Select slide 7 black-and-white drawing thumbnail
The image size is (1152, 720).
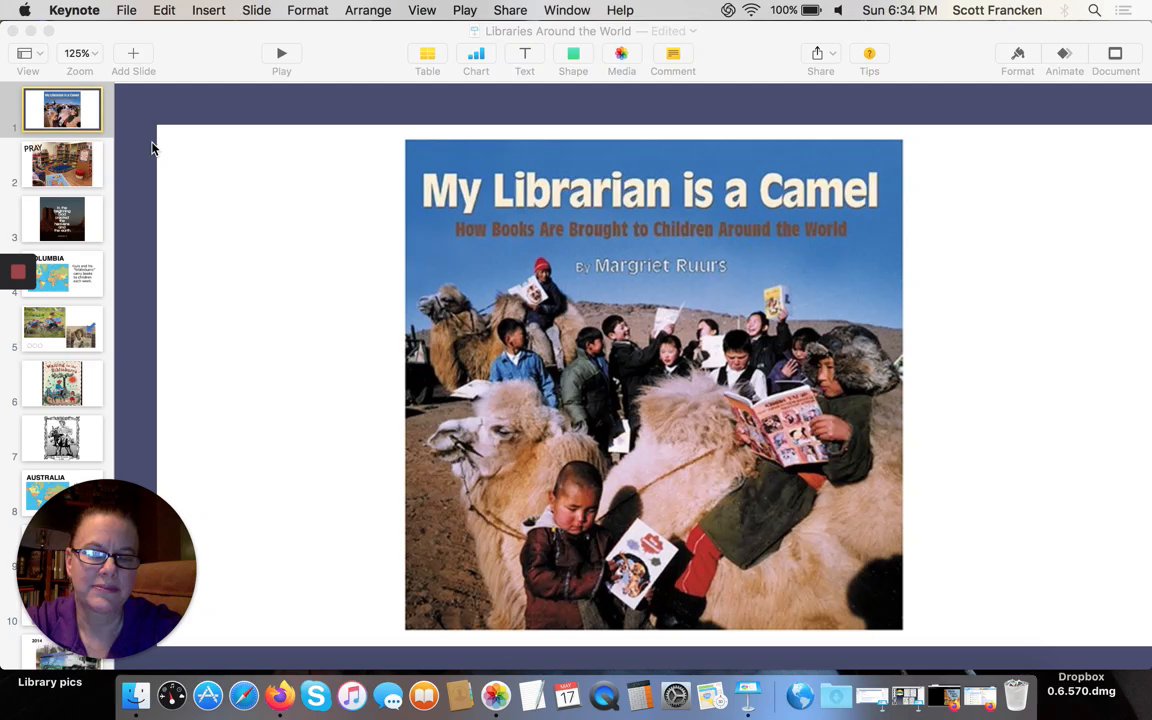point(62,438)
